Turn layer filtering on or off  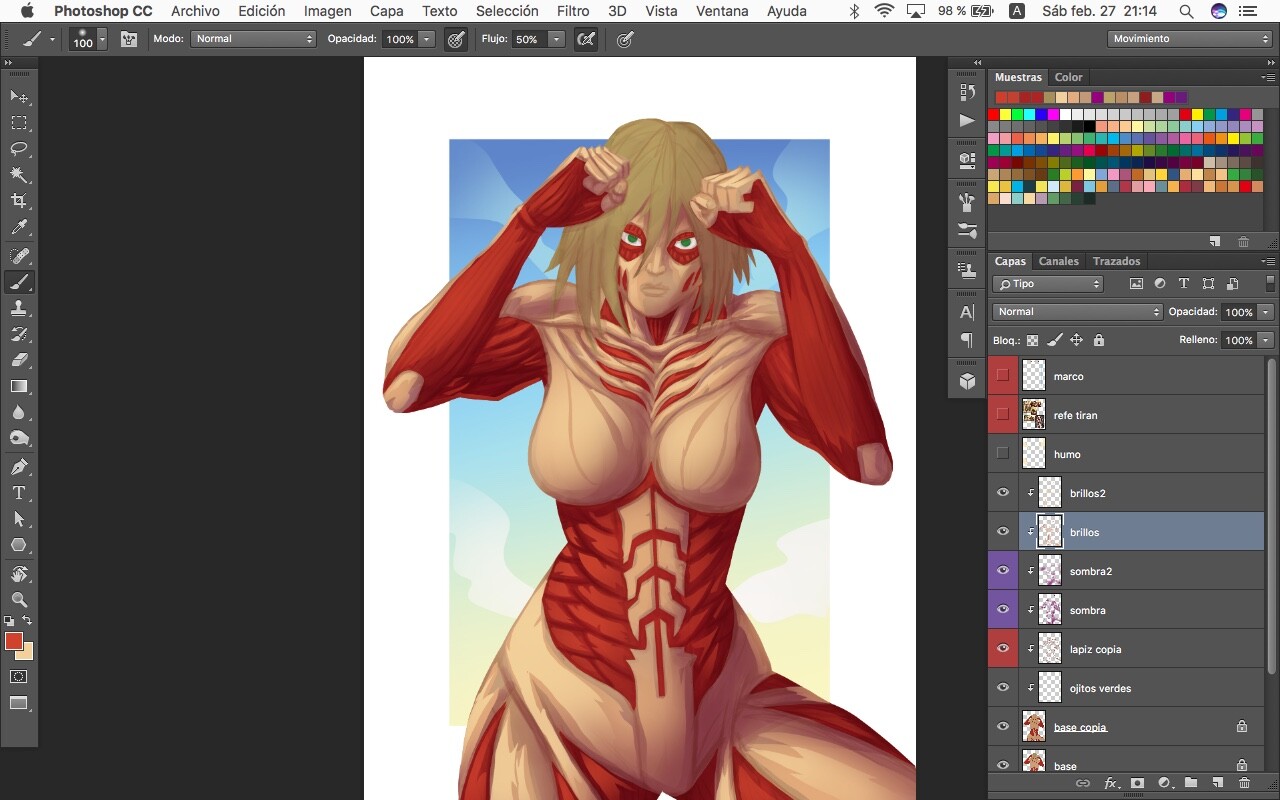pos(1270,283)
